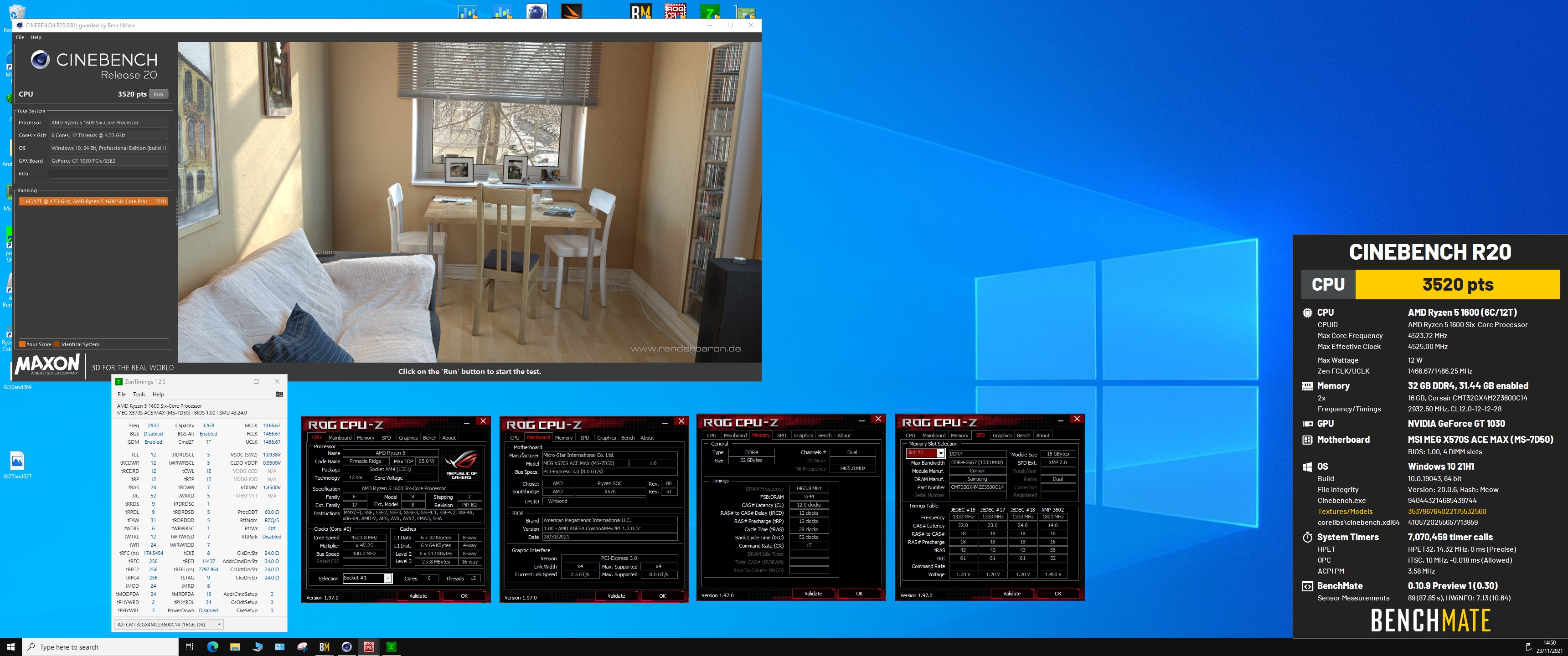Screen dimensions: 1568x656
Task: Switch to ZenTimings via its taskbar icon
Action: coord(392,647)
